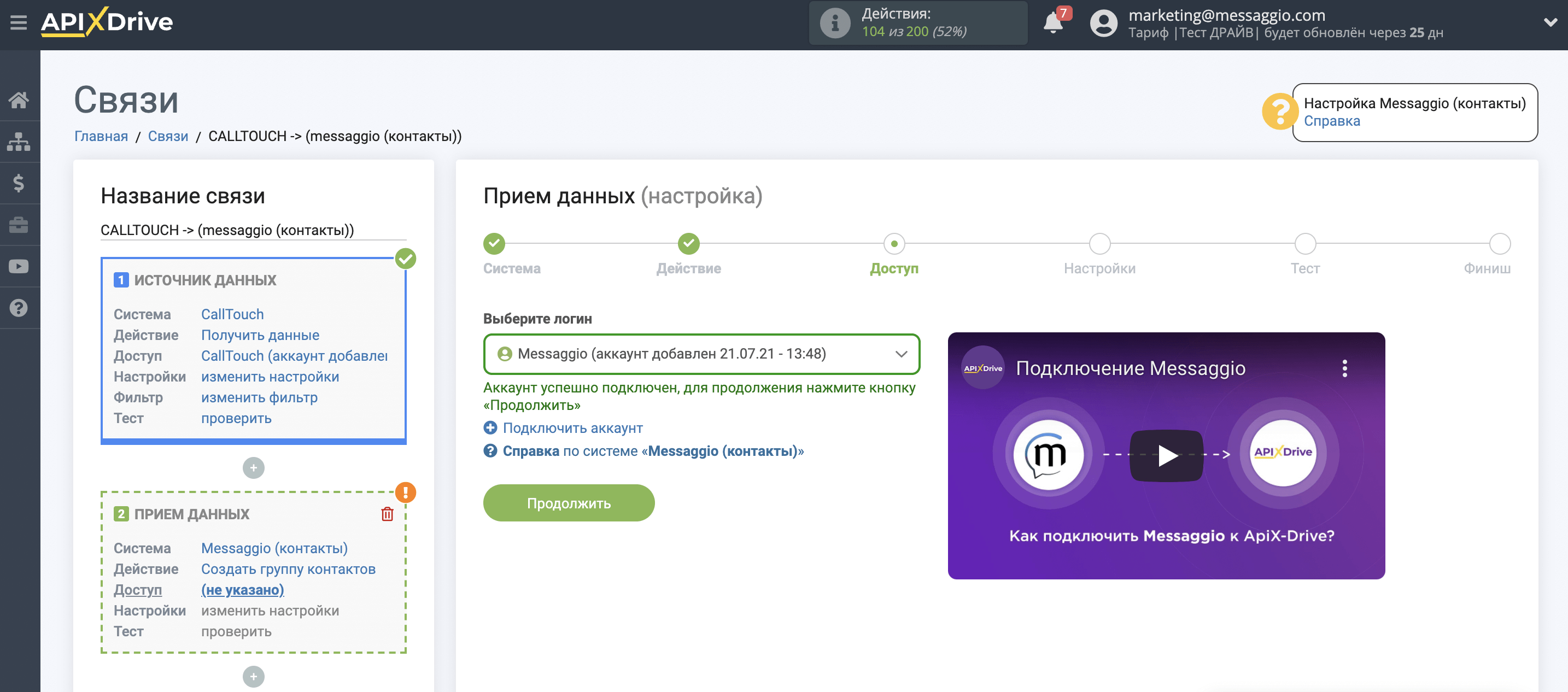
Task: Open Messaggio (контакты) system link
Action: click(274, 548)
